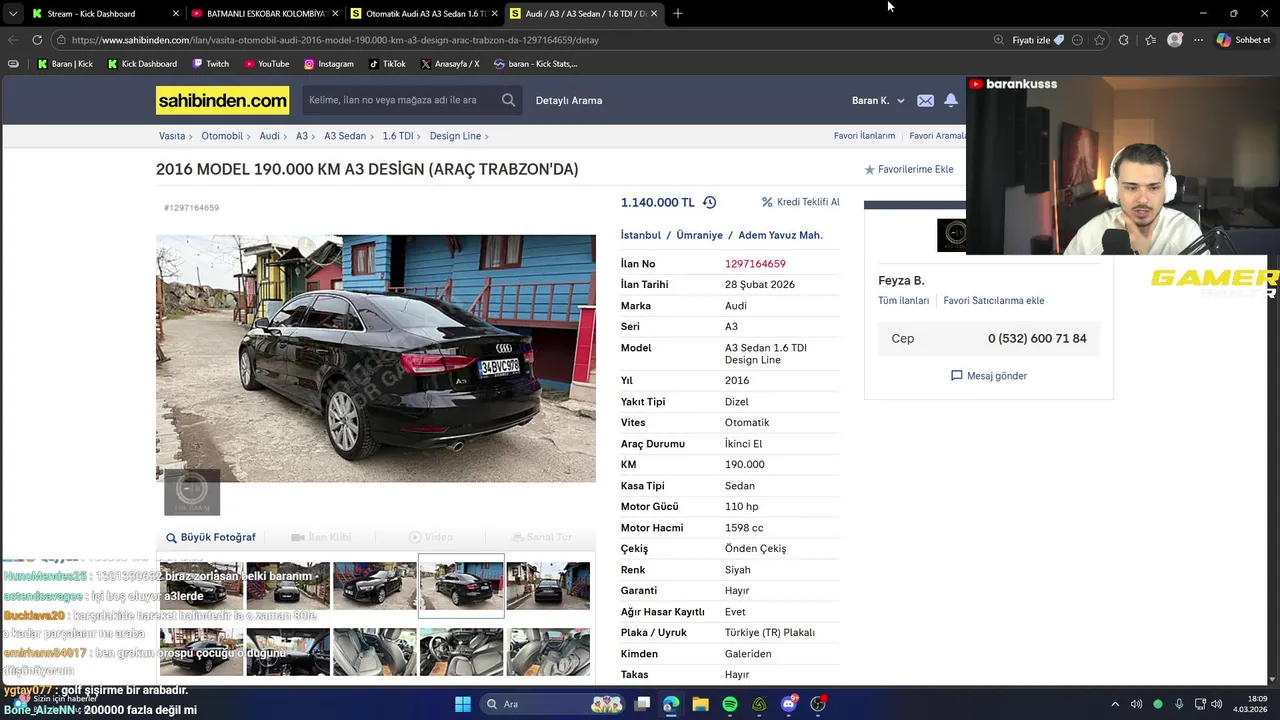
Task: Open the YouTube bookmark
Action: coord(267,64)
